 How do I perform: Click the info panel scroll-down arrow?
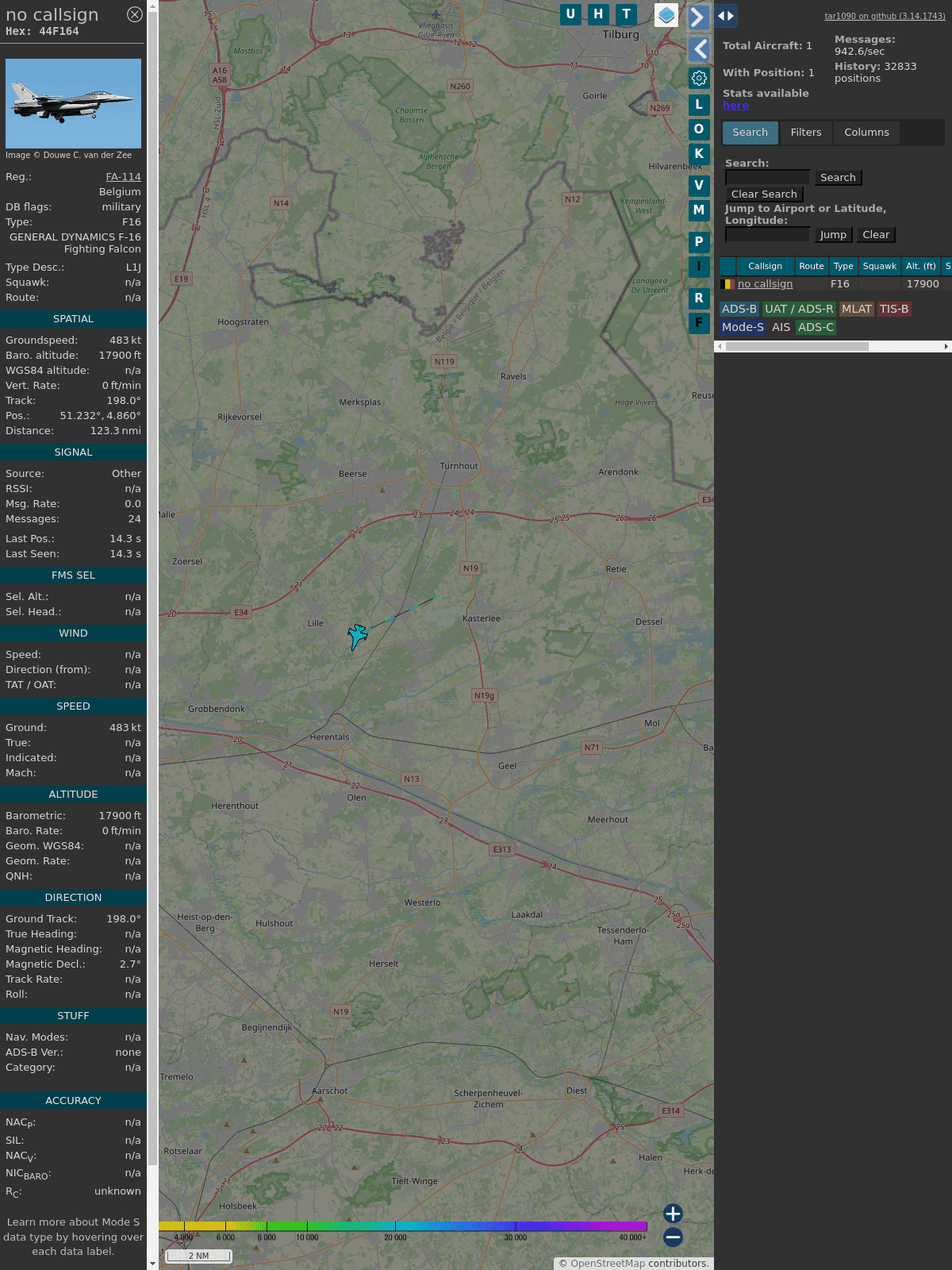(x=152, y=1264)
